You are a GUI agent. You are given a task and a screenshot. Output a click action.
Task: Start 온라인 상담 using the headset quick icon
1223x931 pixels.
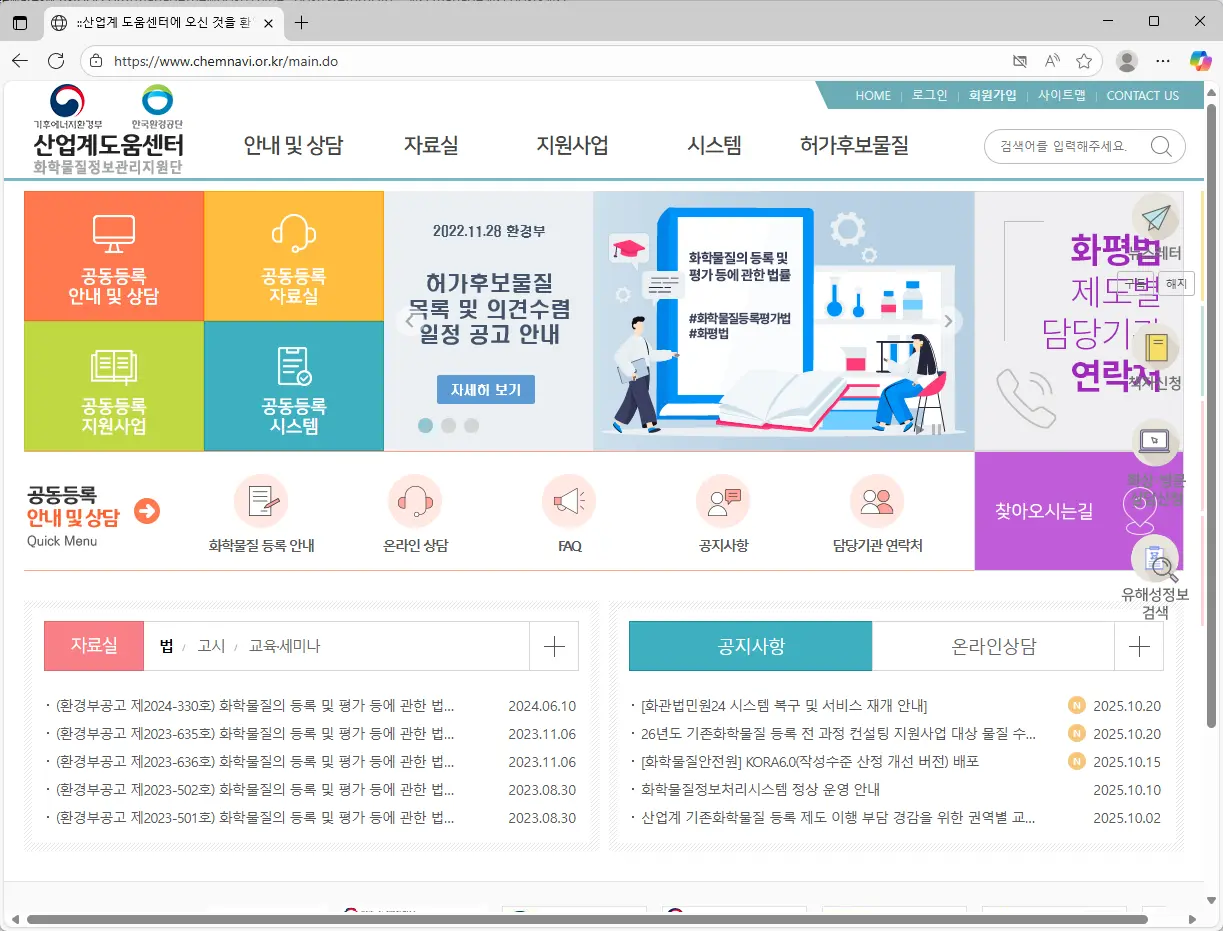(x=416, y=502)
